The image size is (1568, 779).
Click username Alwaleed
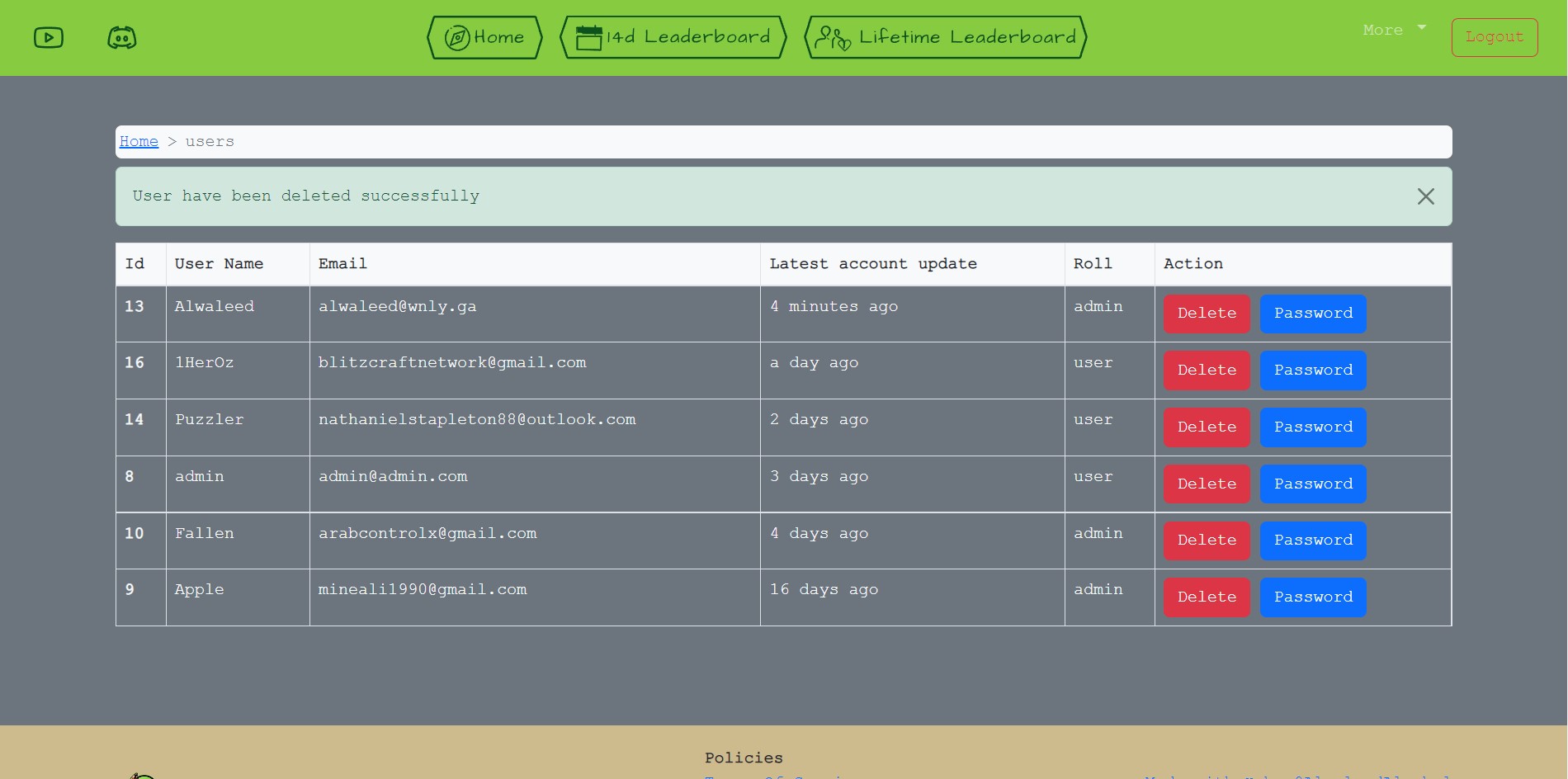214,307
